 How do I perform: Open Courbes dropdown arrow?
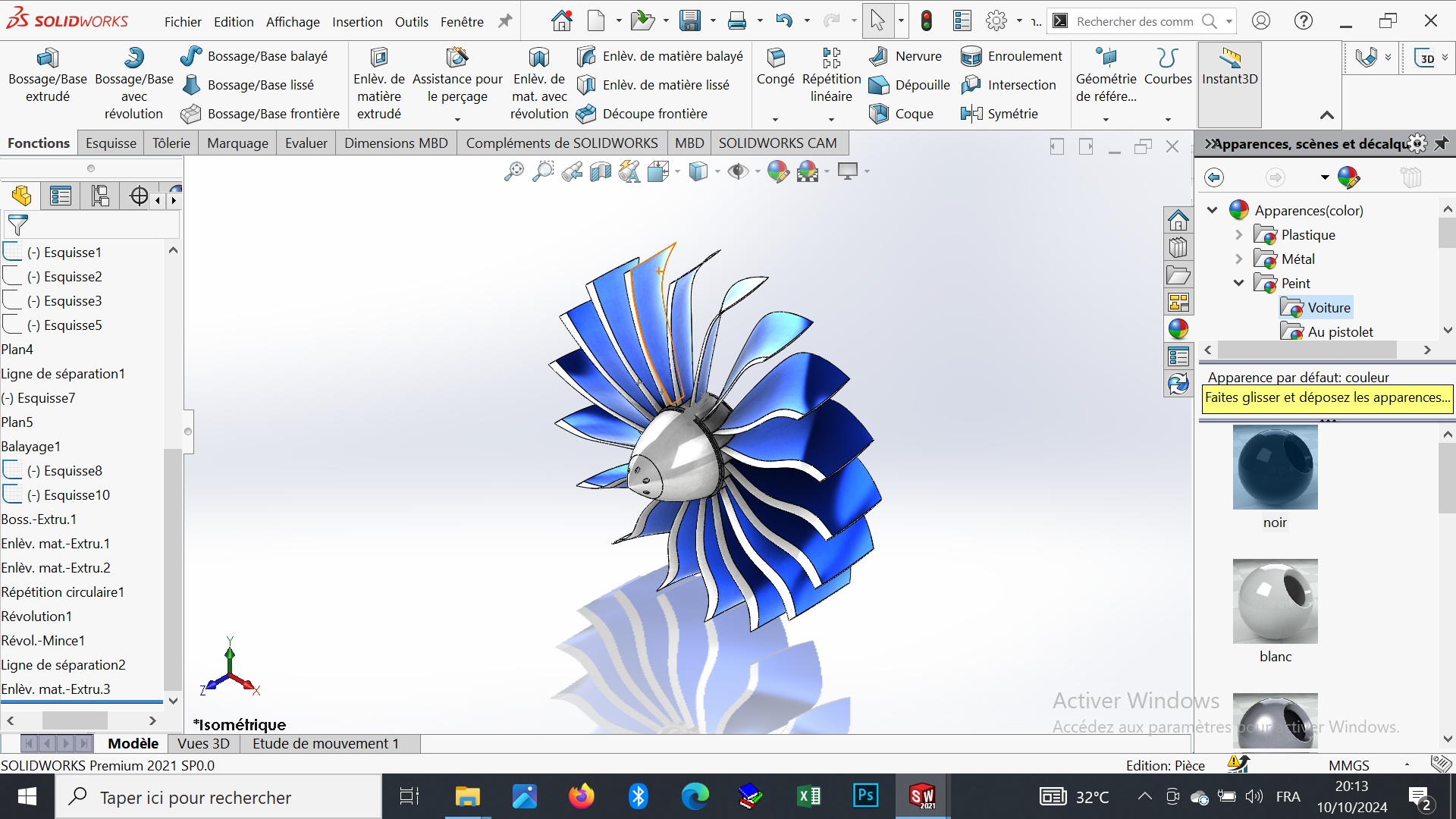1168,119
